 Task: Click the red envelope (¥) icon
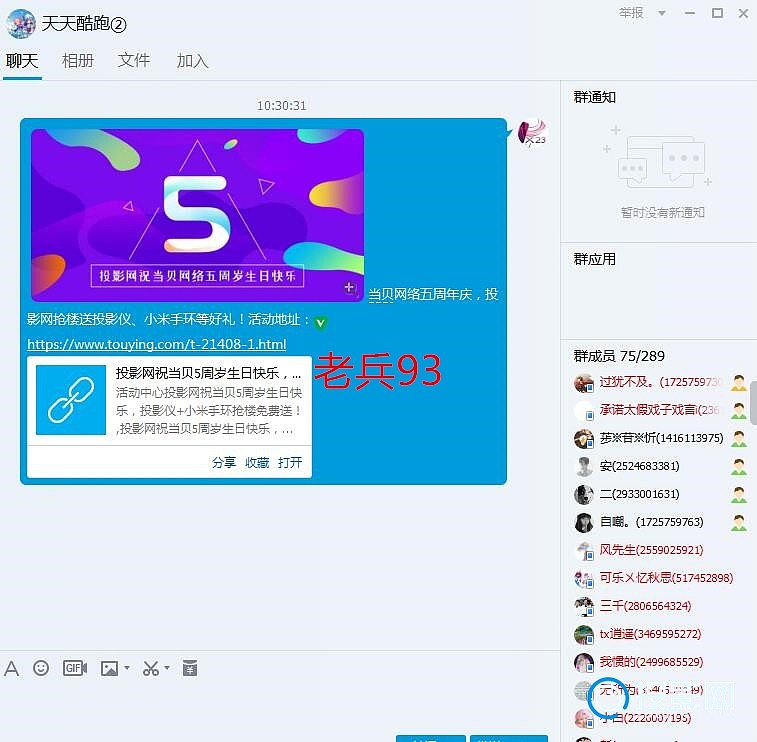pos(190,668)
